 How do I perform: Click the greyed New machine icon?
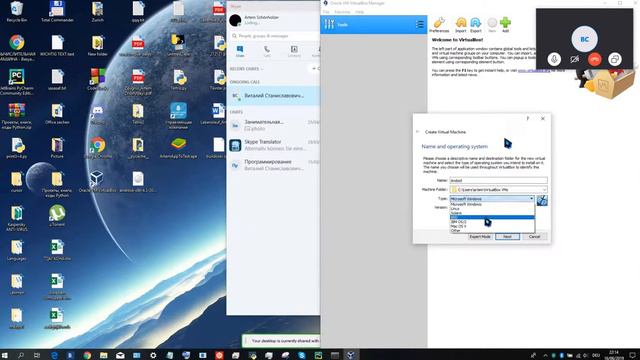tap(492, 24)
